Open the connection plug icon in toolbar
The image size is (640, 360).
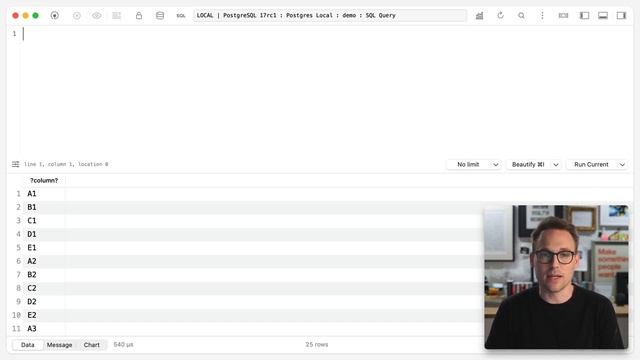click(x=54, y=16)
